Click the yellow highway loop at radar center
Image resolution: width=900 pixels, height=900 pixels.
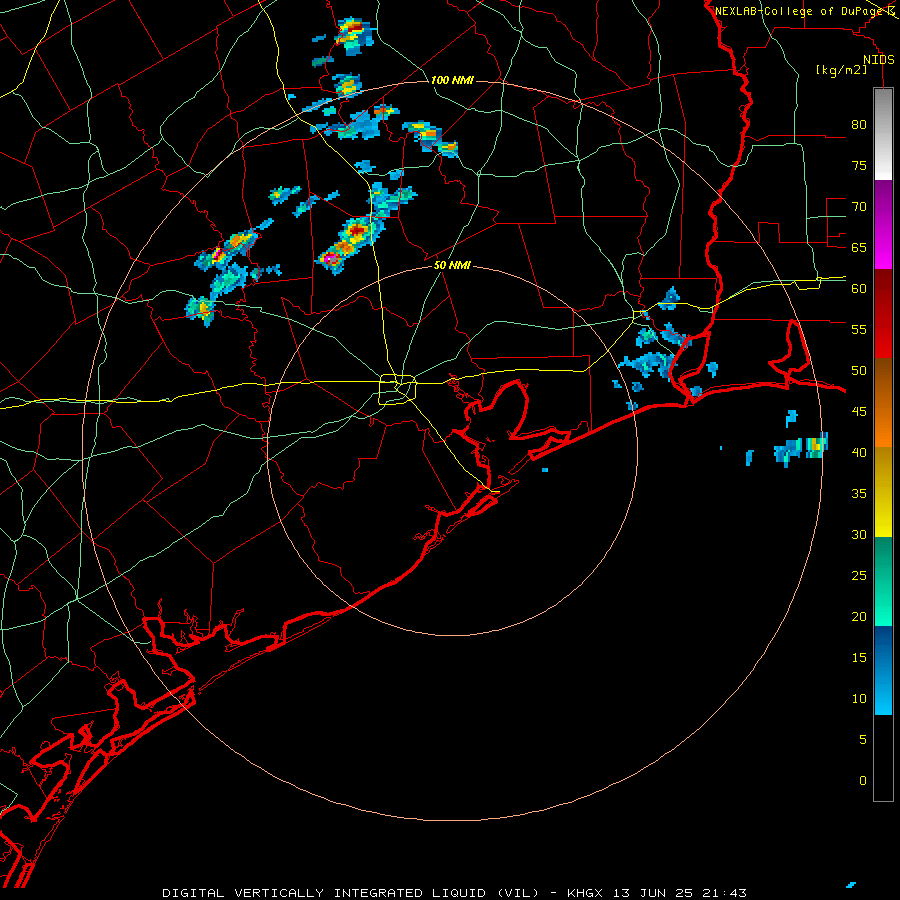(398, 389)
